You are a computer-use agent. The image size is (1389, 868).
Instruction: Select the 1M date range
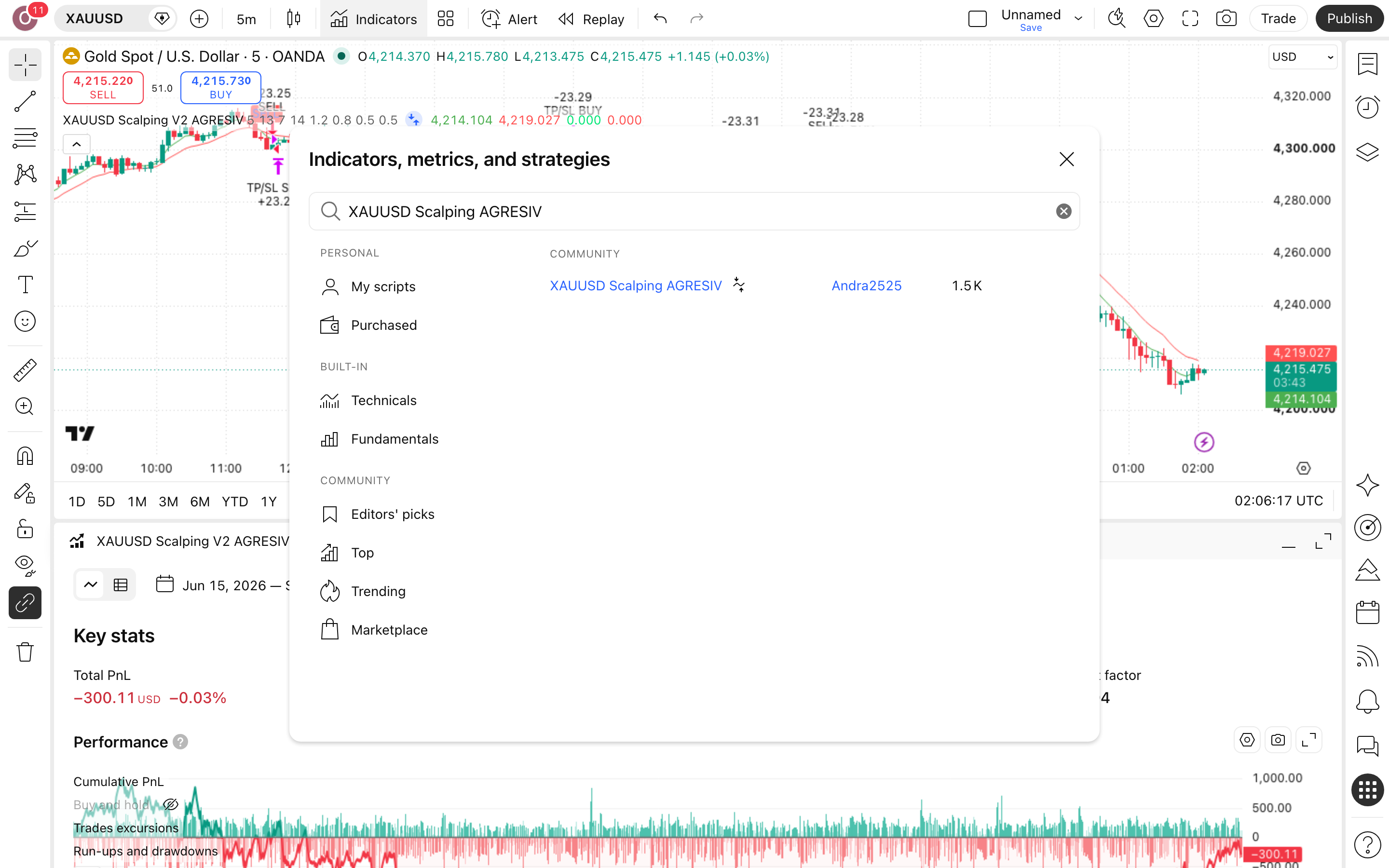pyautogui.click(x=136, y=501)
